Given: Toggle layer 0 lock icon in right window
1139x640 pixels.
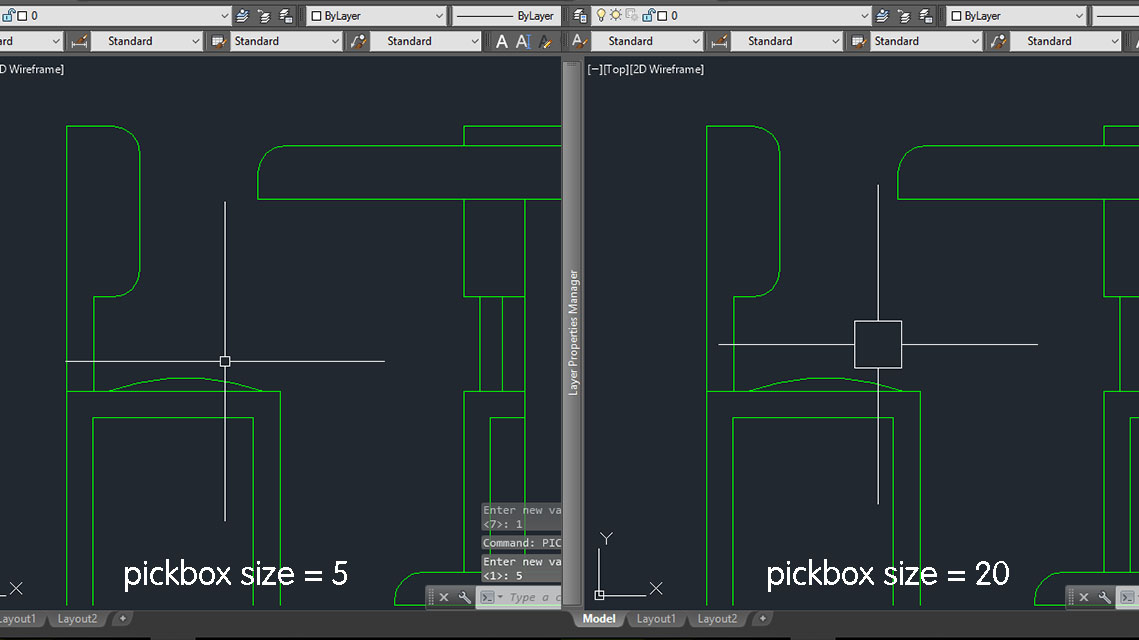Looking at the screenshot, I should (x=648, y=15).
